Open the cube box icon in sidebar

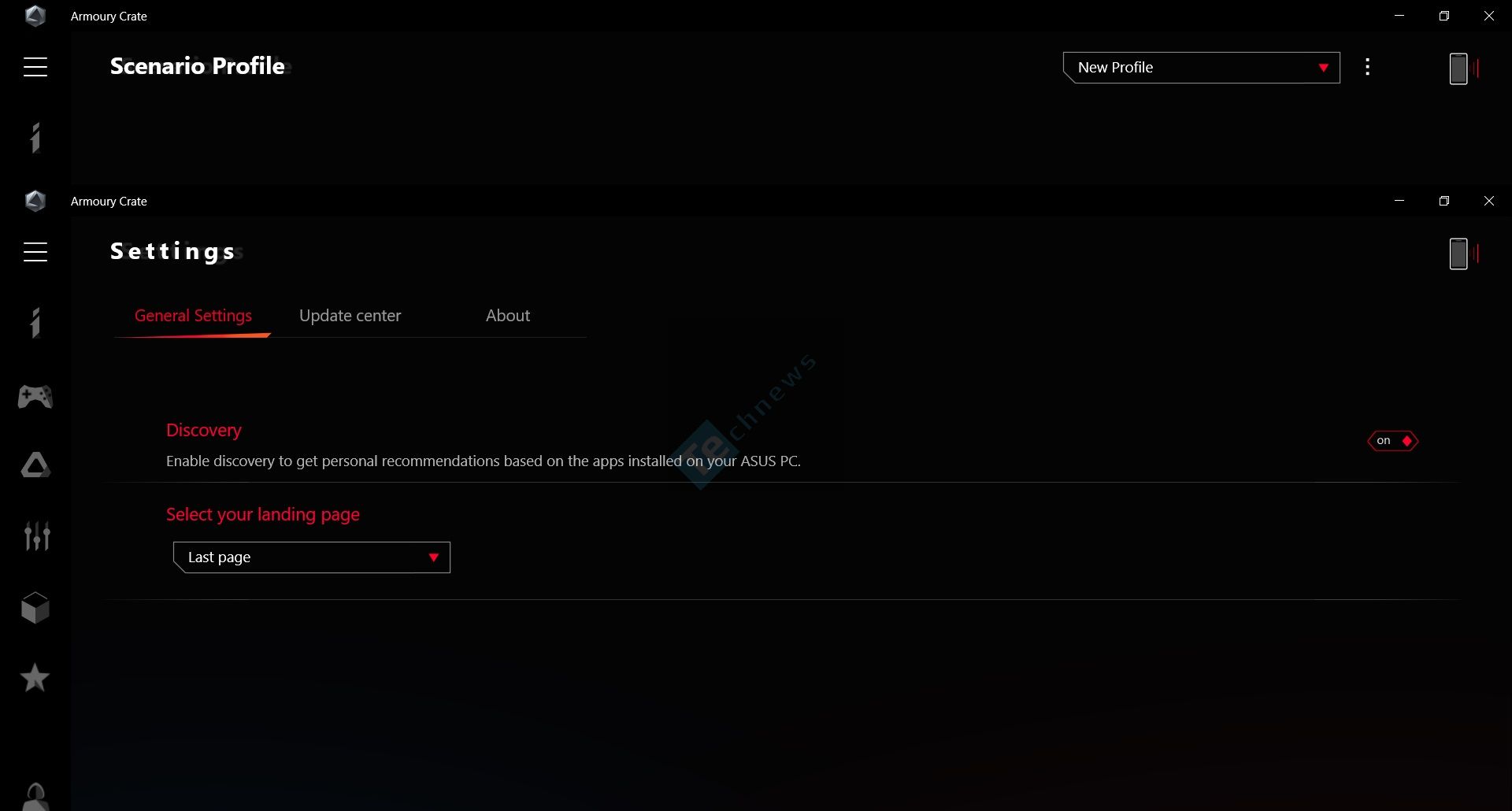coord(35,608)
